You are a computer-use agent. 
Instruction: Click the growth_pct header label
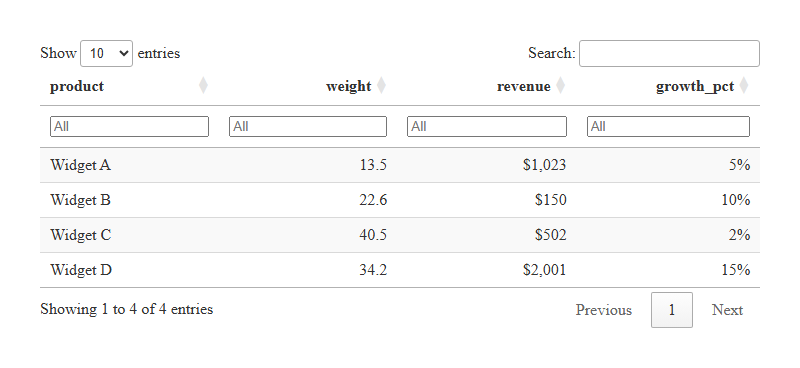pyautogui.click(x=695, y=86)
